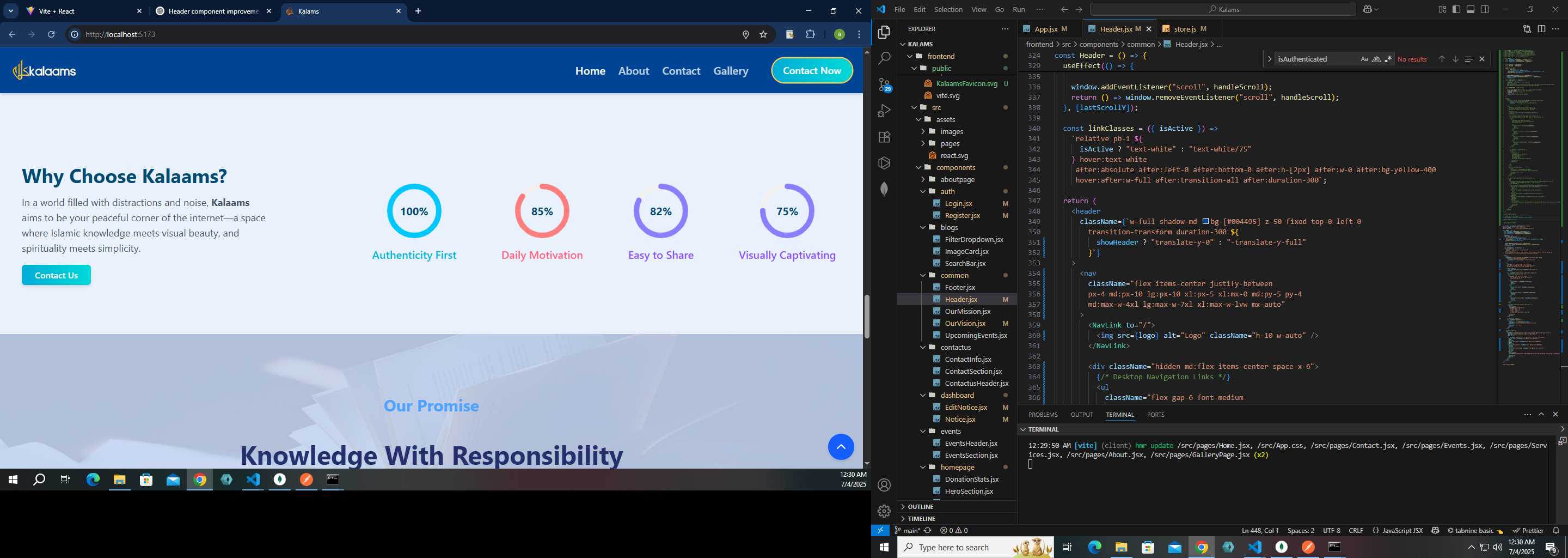This screenshot has height=558, width=1568.
Task: Toggle the Panel layout button in the title bar
Action: (x=1470, y=9)
